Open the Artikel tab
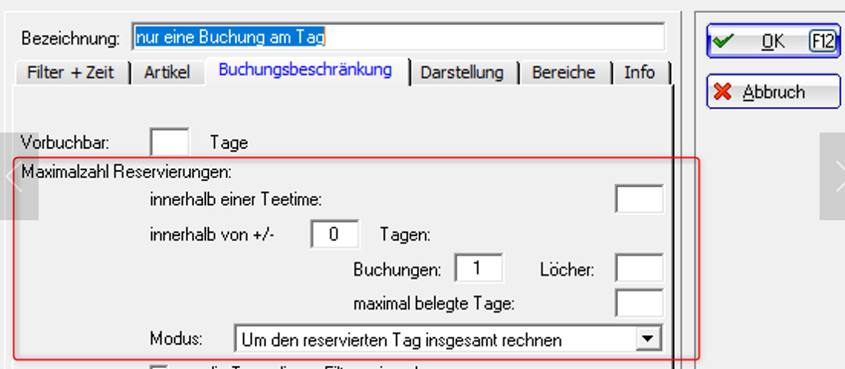The height and width of the screenshot is (369, 845). click(167, 73)
